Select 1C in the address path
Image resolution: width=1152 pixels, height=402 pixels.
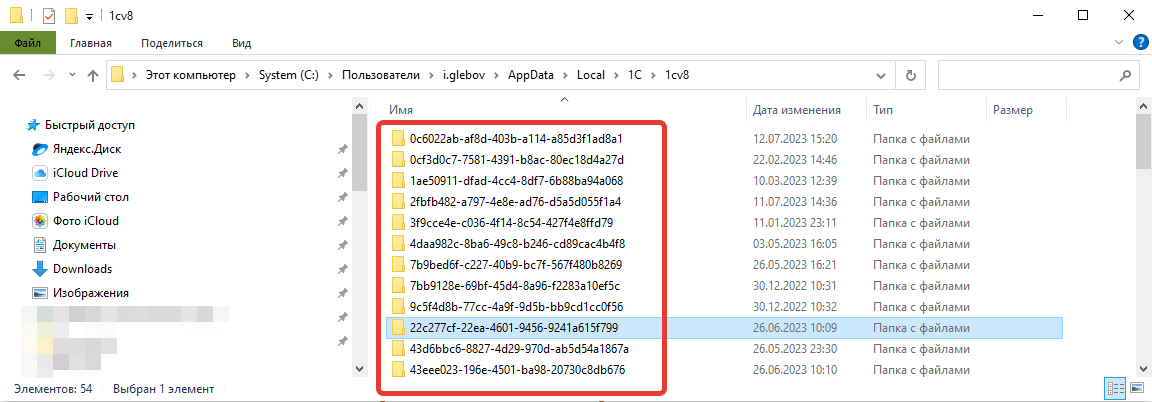tap(634, 75)
